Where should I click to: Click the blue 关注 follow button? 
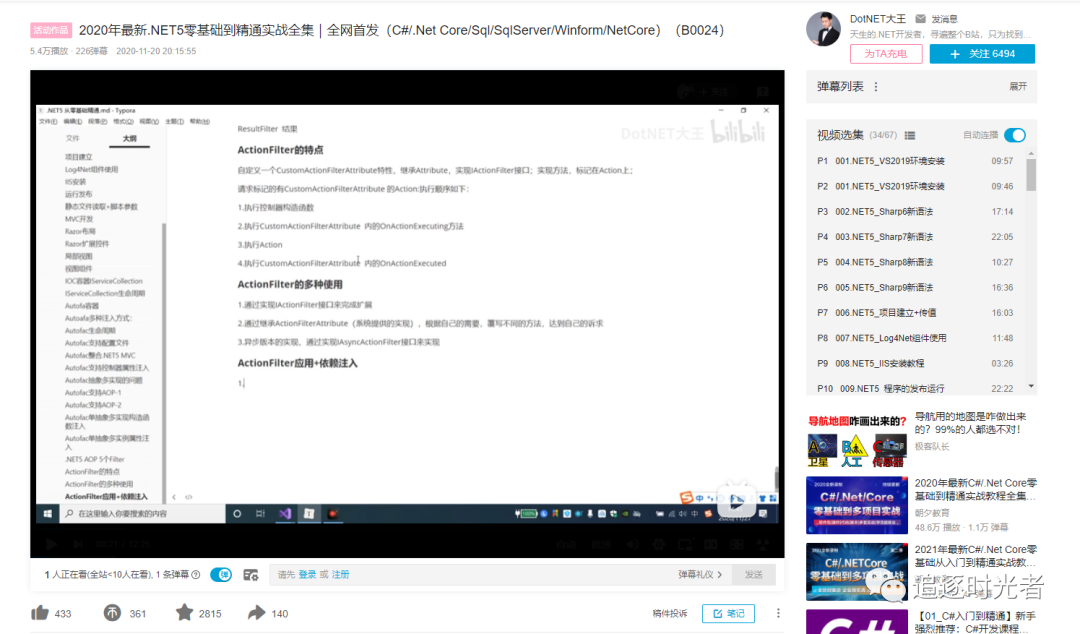[982, 52]
